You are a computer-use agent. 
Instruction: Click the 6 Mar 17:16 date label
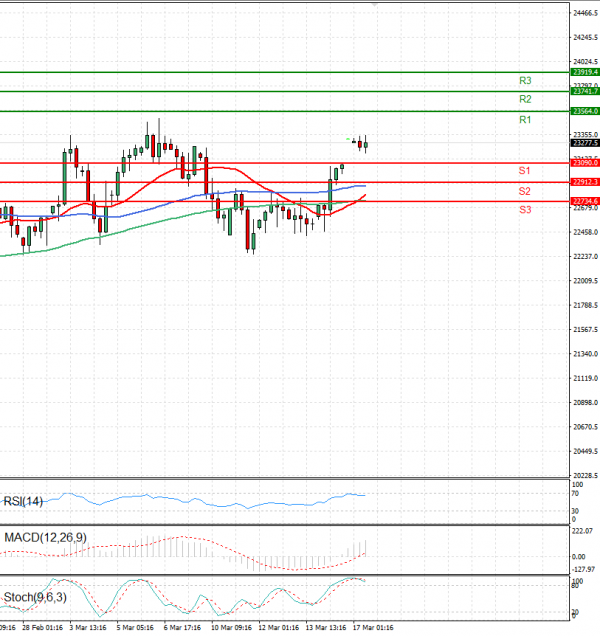tap(182, 627)
